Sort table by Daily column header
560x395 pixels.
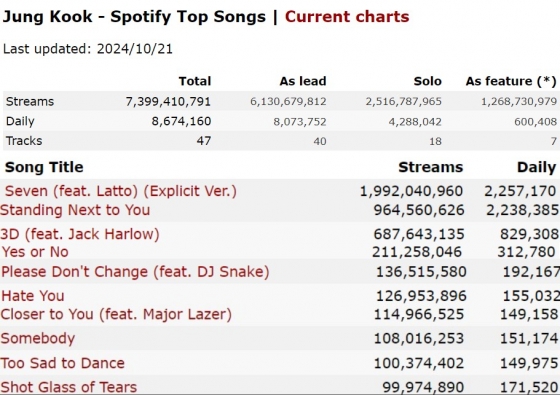point(536,167)
